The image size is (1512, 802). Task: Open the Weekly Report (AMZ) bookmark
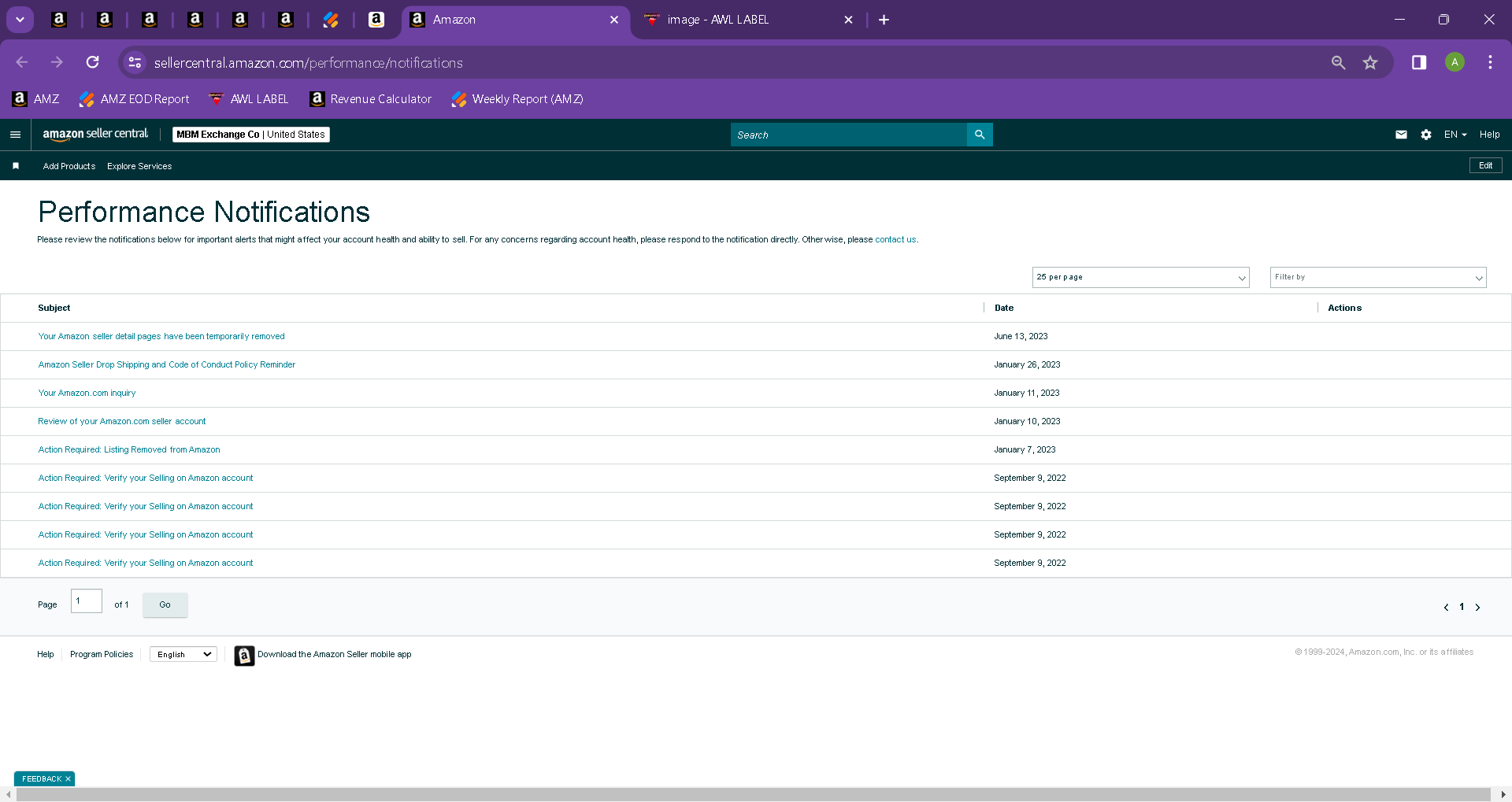pos(517,99)
